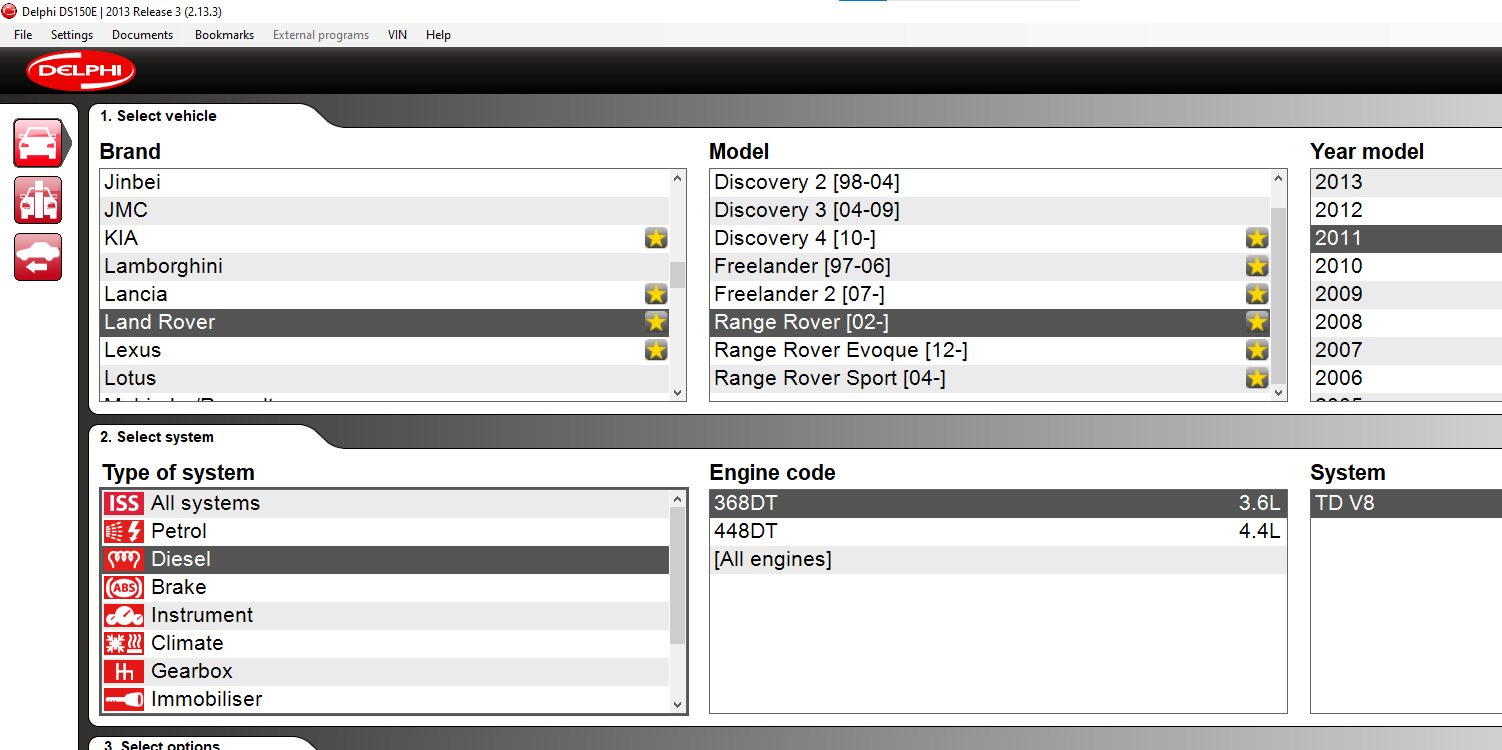This screenshot has width=1502, height=750.
Task: Toggle favorite star for Range Rover [02-]
Action: [1257, 322]
